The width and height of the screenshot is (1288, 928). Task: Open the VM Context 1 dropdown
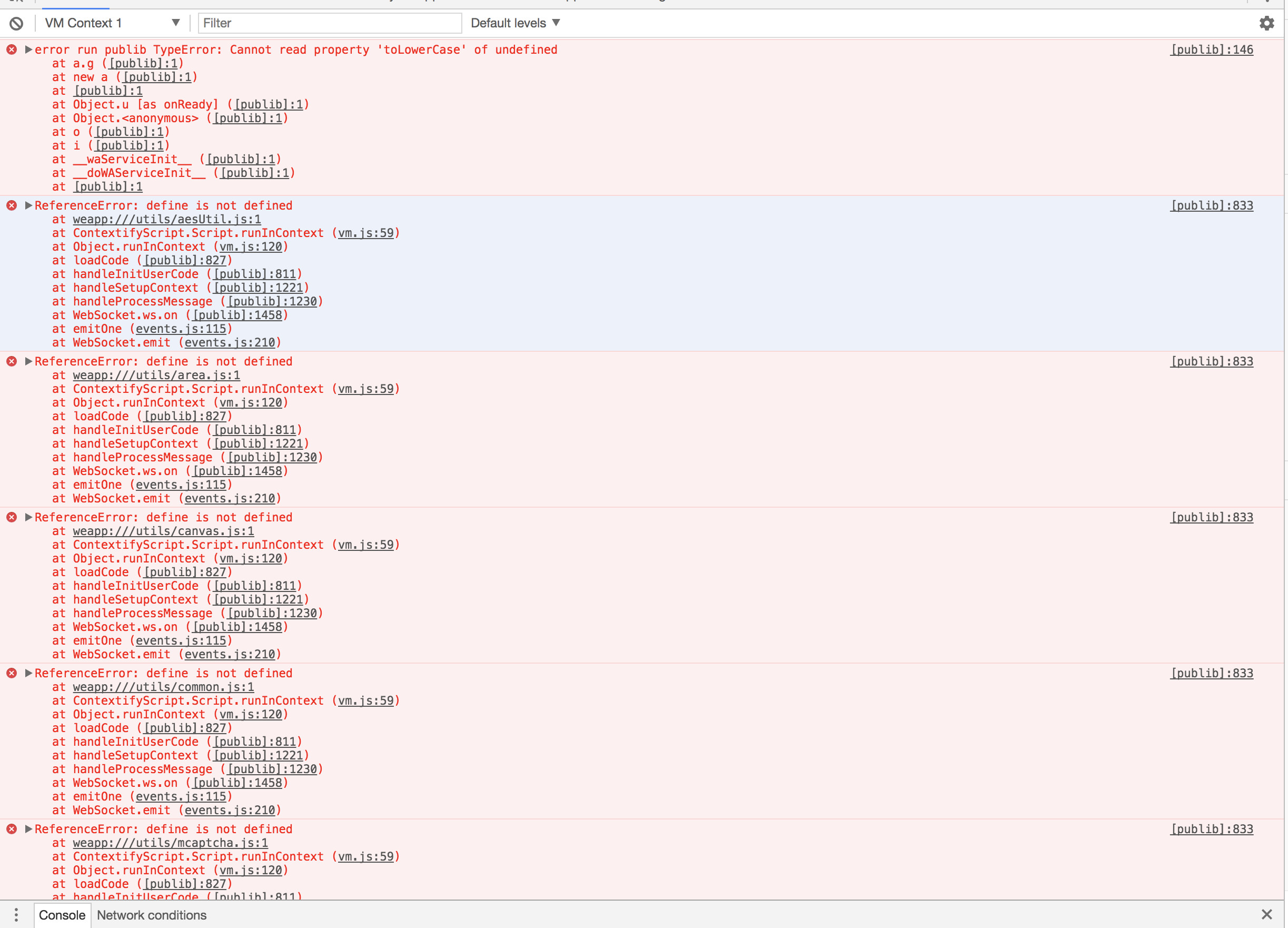[x=112, y=23]
